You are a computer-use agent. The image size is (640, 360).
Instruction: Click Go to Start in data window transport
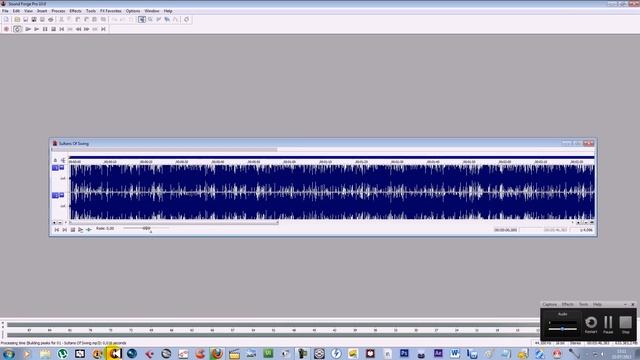[x=57, y=230]
